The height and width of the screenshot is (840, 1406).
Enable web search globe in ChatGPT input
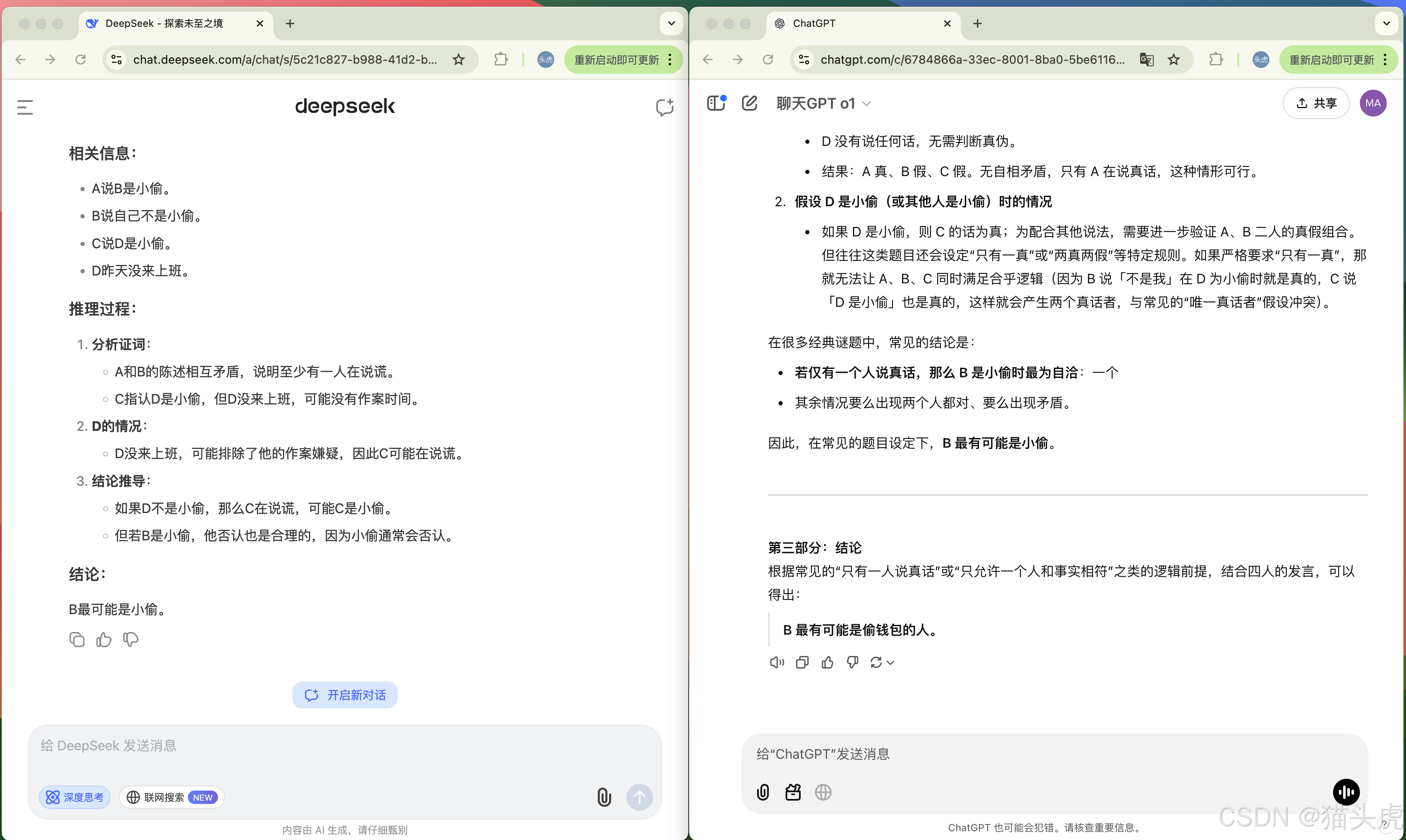point(824,792)
